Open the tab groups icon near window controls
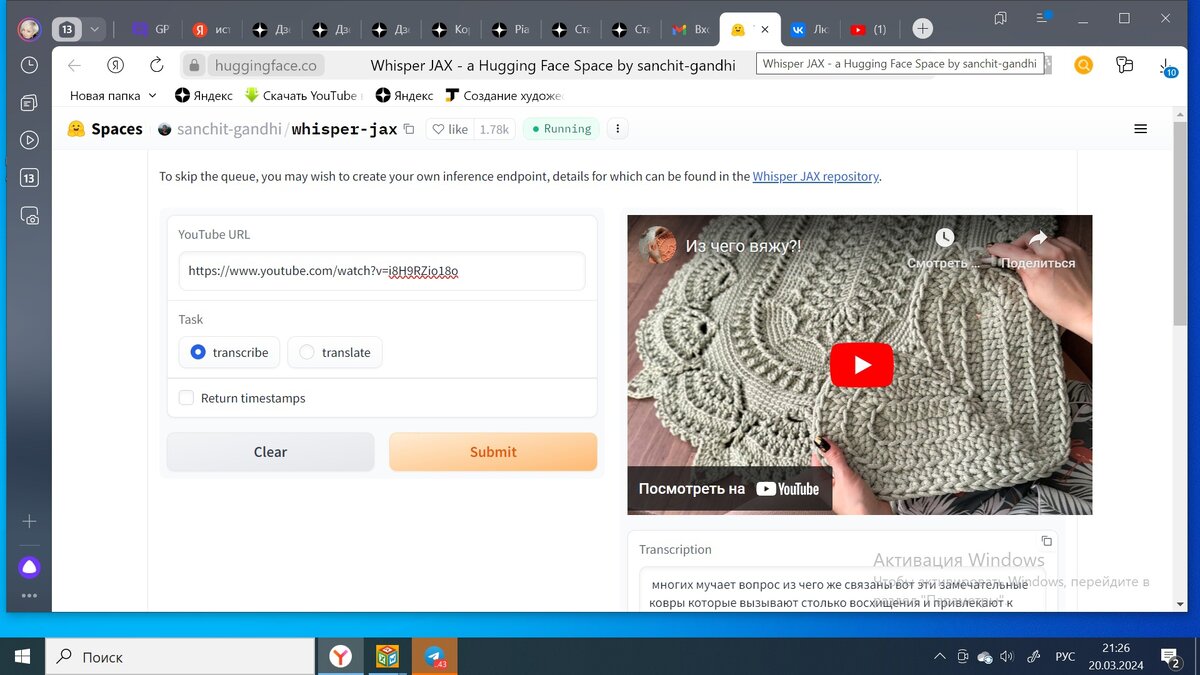This screenshot has width=1200, height=675. pyautogui.click(x=1001, y=18)
